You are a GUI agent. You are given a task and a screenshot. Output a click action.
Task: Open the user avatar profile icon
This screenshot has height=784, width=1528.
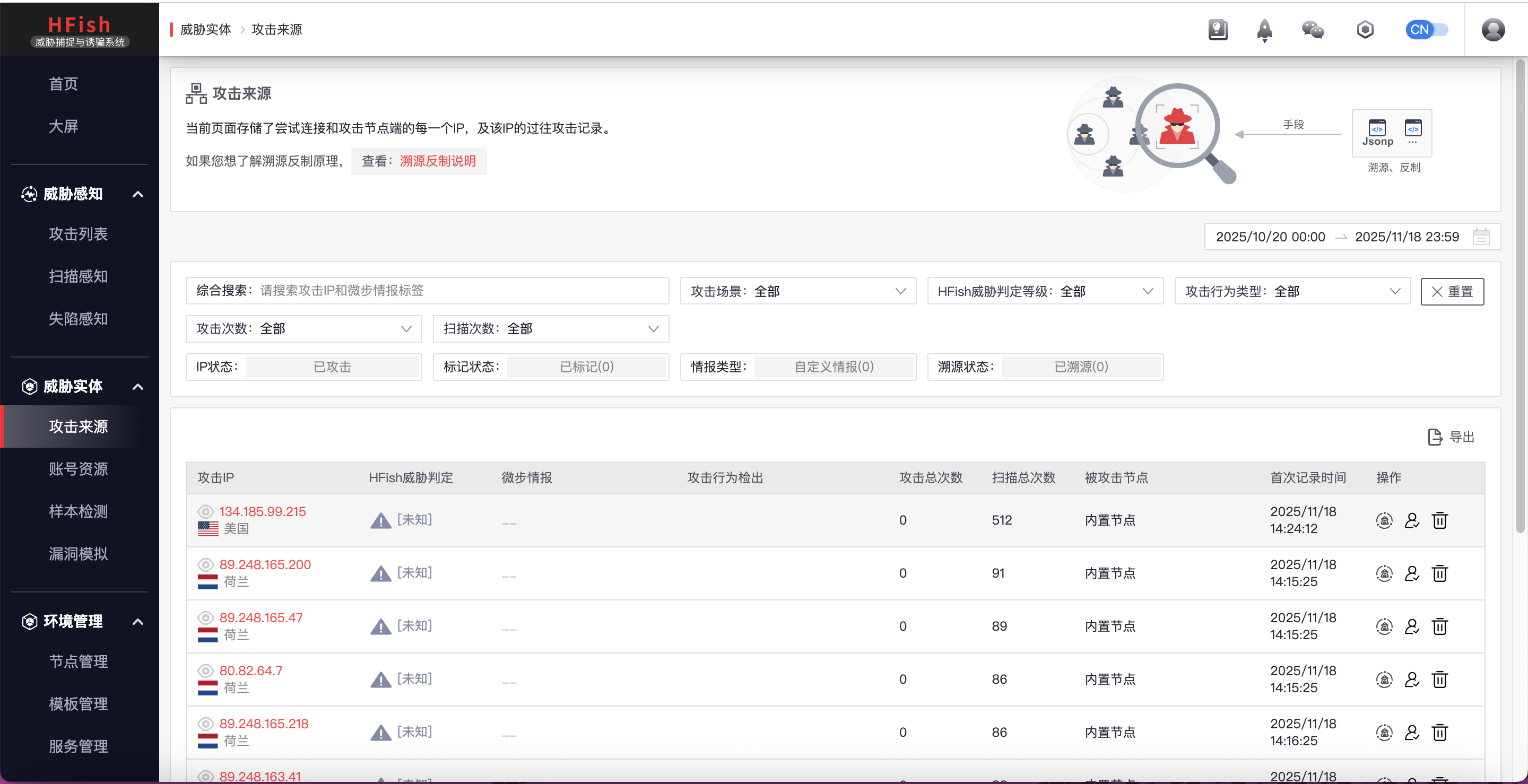[x=1492, y=30]
